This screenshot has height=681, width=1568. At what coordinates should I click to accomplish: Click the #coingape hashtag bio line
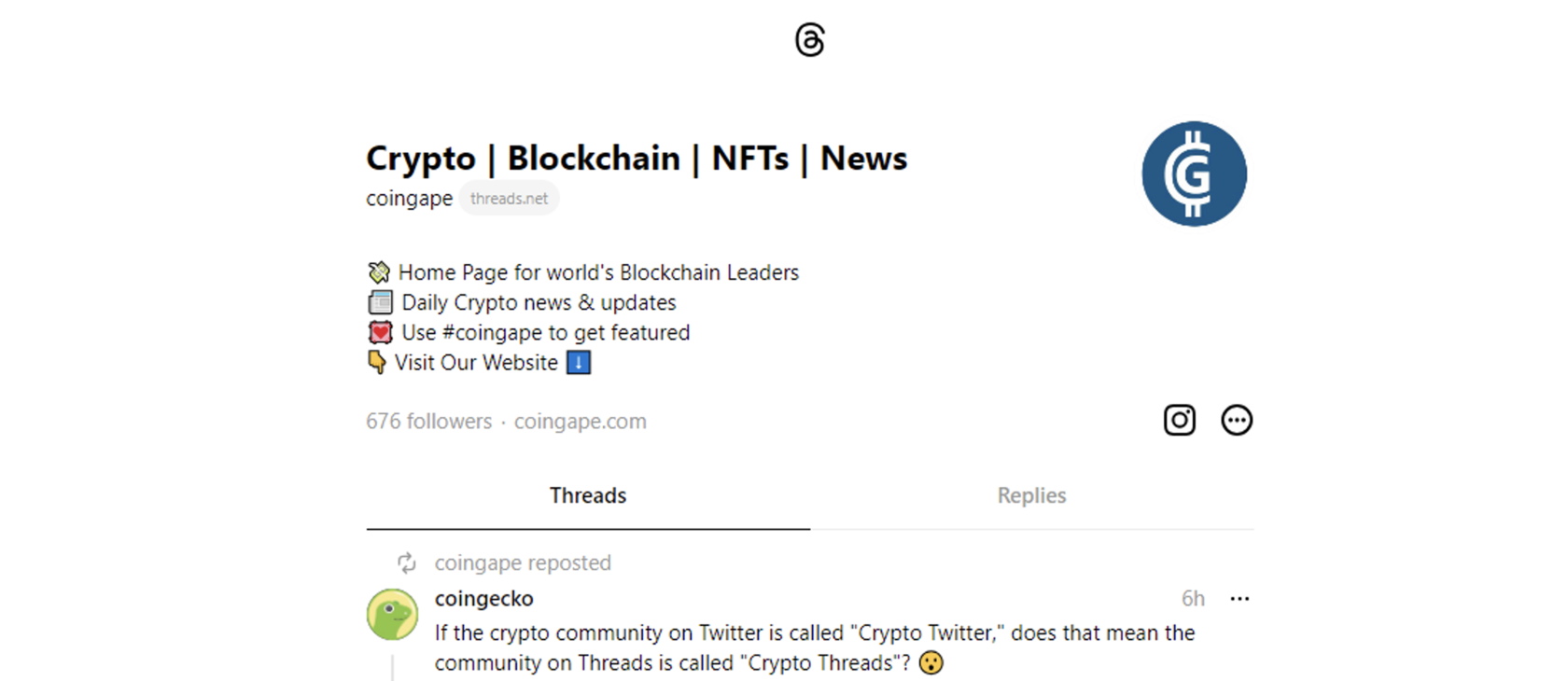pos(528,332)
